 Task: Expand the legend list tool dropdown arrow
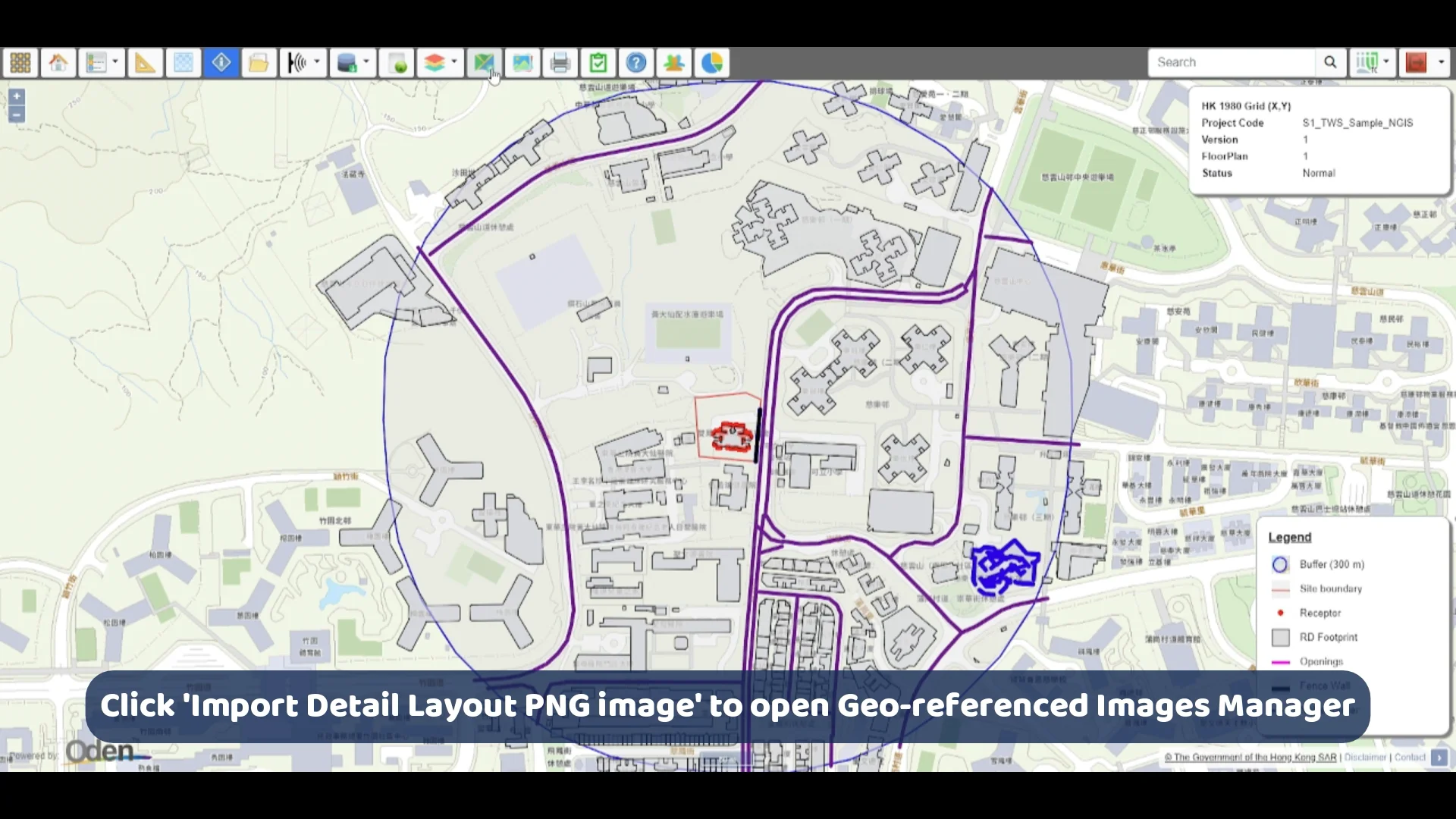(x=115, y=62)
